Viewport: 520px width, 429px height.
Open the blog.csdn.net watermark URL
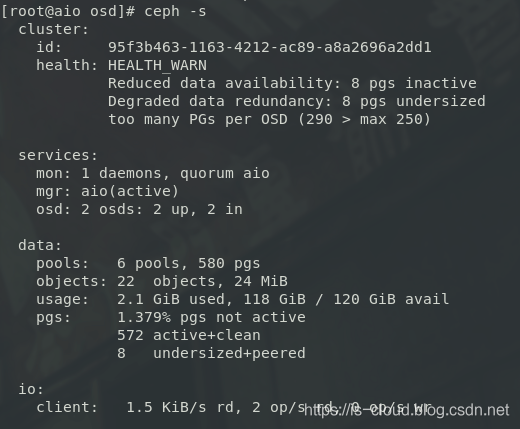coord(407,410)
